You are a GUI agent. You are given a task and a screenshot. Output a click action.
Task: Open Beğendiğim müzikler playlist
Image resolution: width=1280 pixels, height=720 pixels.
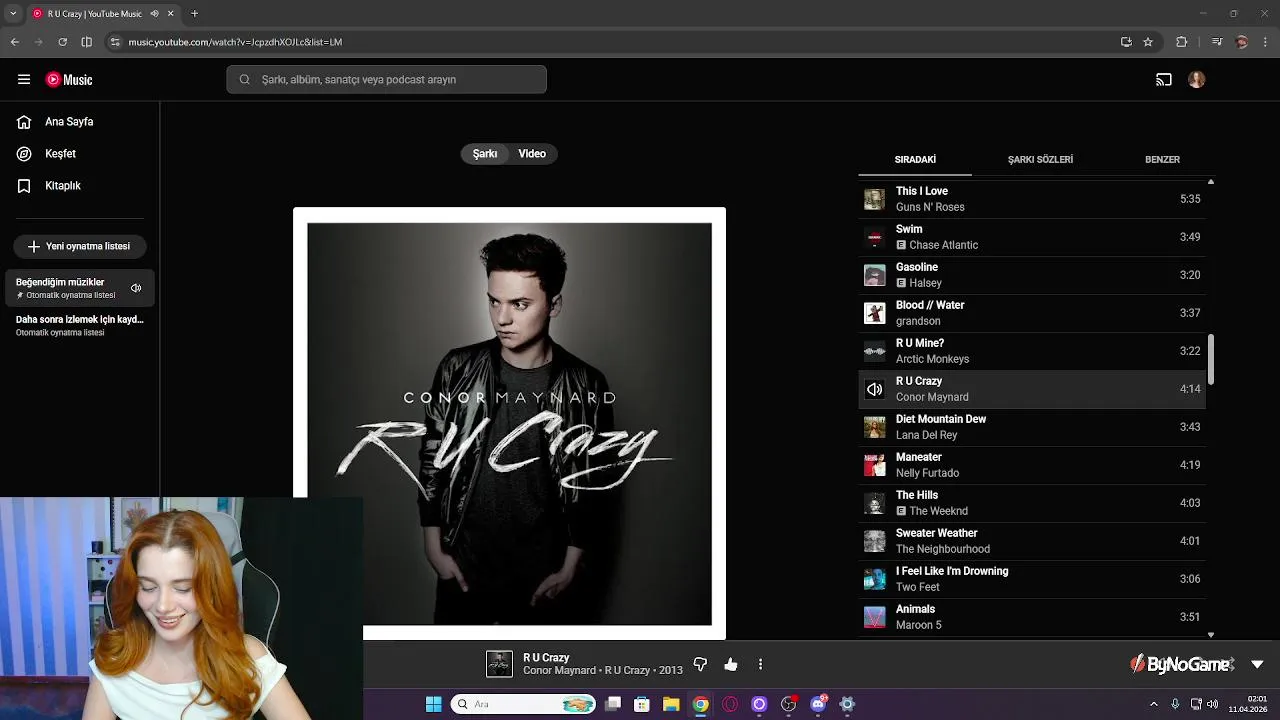80,288
